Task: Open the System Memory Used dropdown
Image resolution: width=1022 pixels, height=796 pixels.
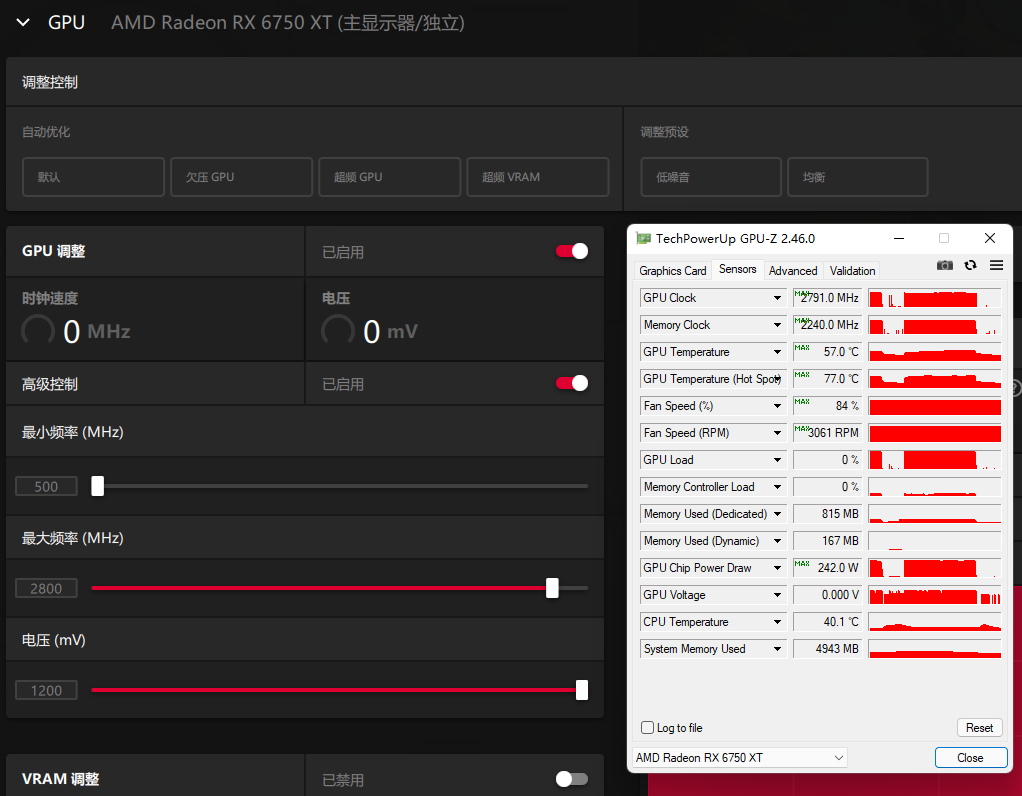Action: pyautogui.click(x=778, y=649)
